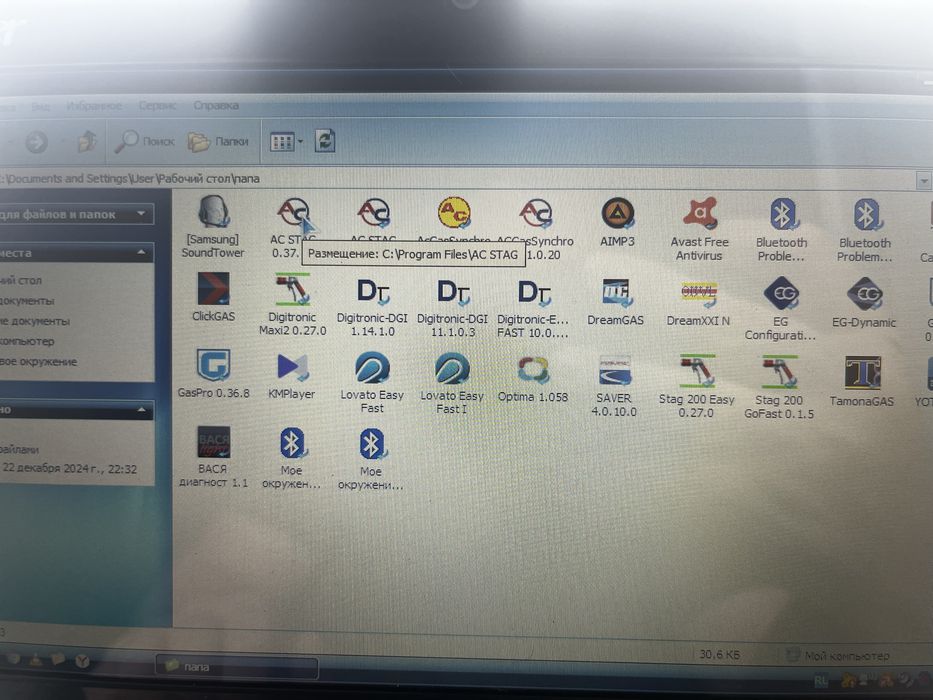Select the Bluetooth Proble... shortcut
933x700 pixels.
tap(781, 230)
